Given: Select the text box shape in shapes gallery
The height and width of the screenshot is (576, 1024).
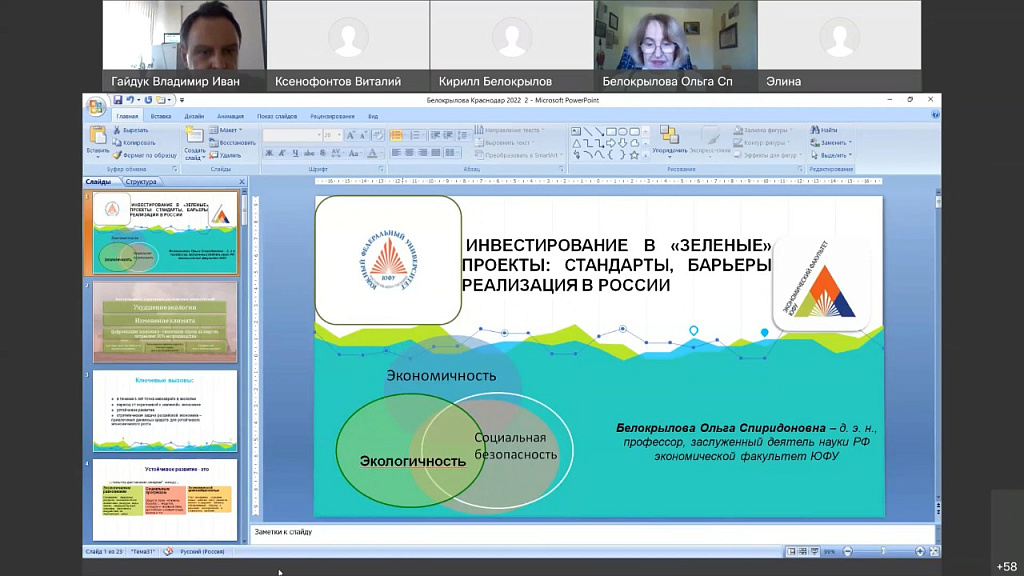Looking at the screenshot, I should pos(576,131).
